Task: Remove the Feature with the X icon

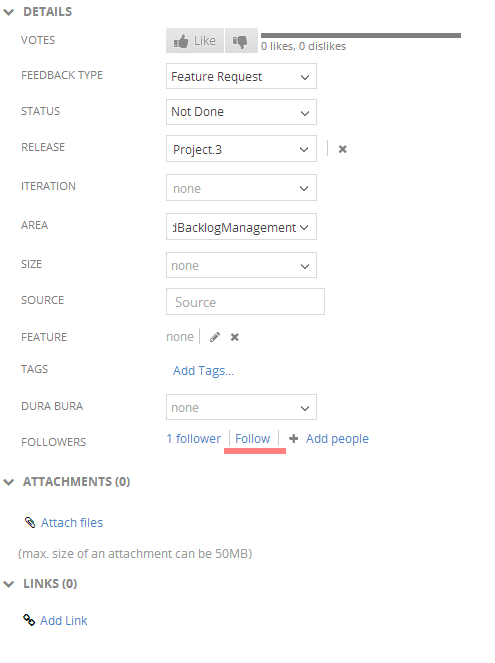Action: tap(235, 337)
